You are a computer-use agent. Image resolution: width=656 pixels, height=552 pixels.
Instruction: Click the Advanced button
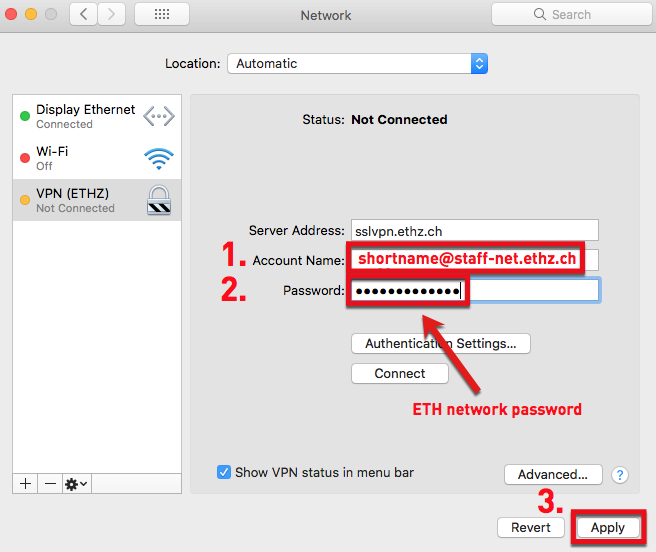coord(553,475)
